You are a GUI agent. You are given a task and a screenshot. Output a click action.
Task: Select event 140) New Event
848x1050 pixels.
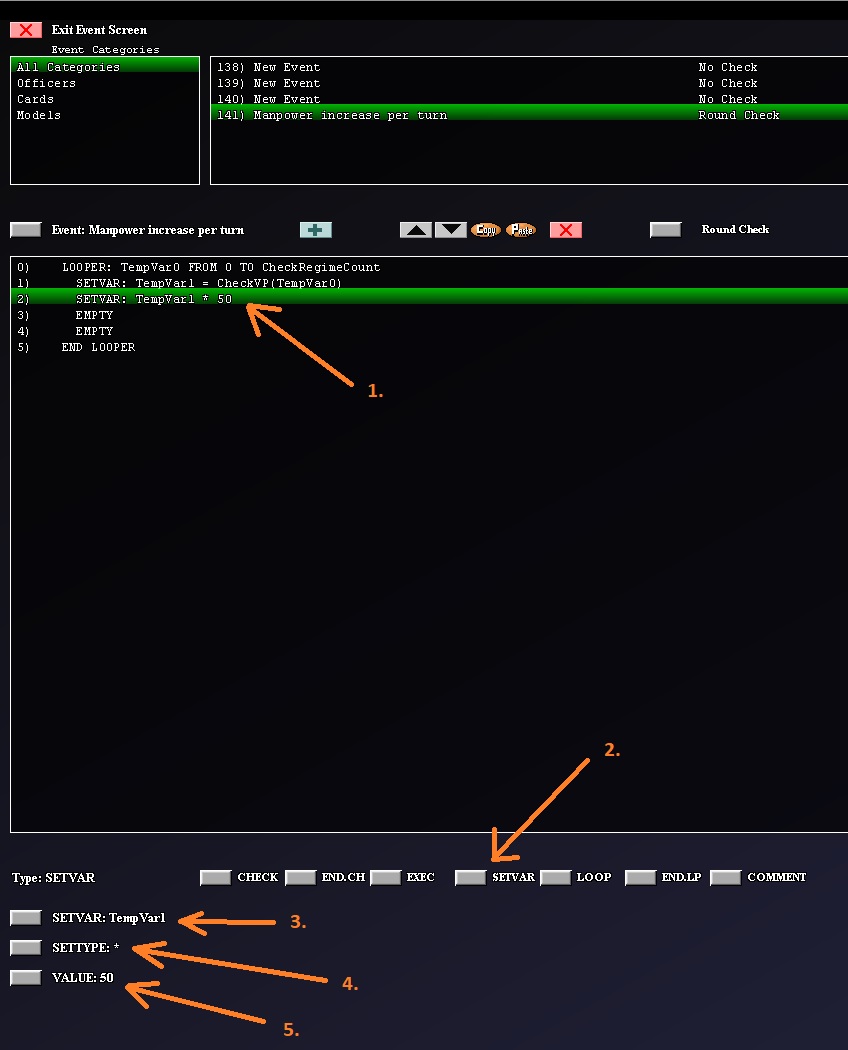[529, 99]
